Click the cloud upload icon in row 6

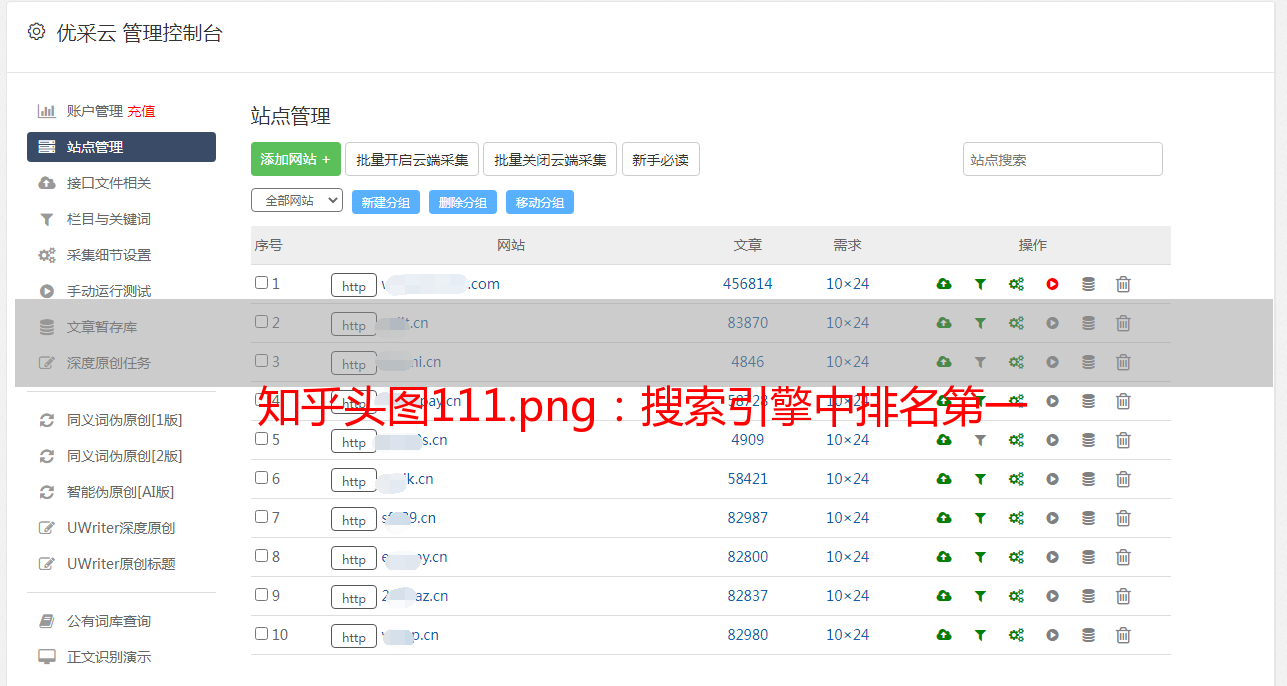[x=944, y=479]
